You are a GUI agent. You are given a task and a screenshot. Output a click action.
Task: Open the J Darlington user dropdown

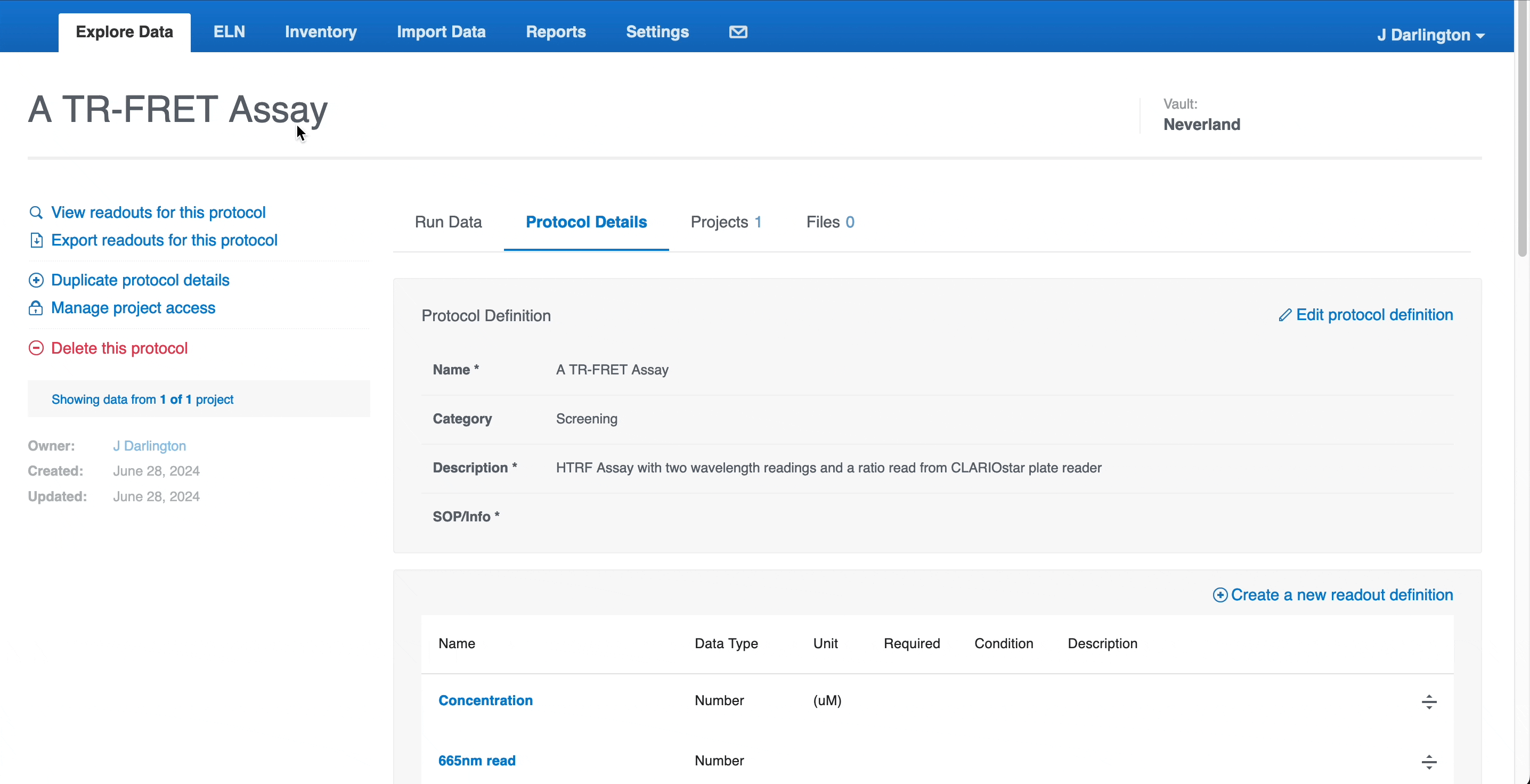coord(1431,35)
